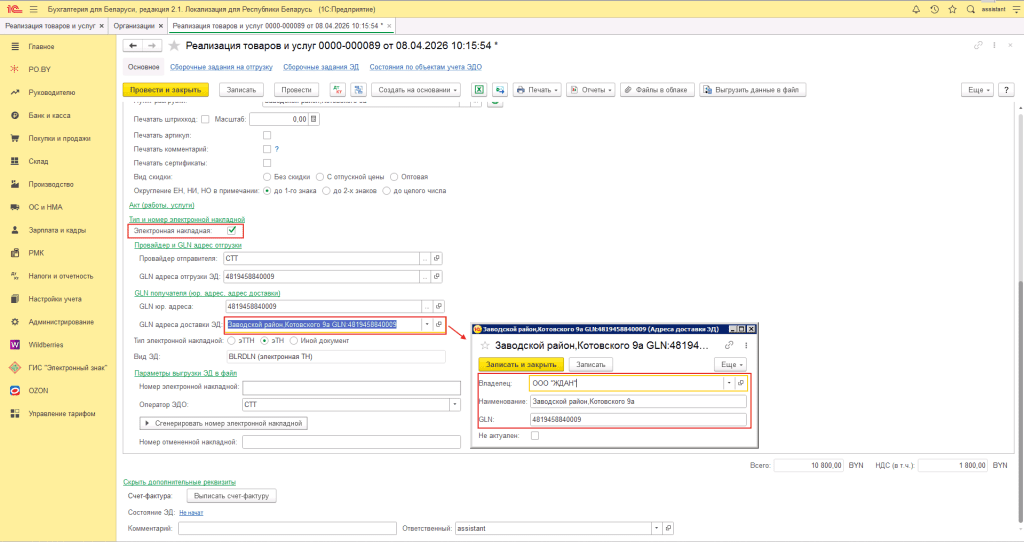Screen dimensions: 1024x542
Task: Open calculator for Масштаб field
Action: click(x=313, y=120)
